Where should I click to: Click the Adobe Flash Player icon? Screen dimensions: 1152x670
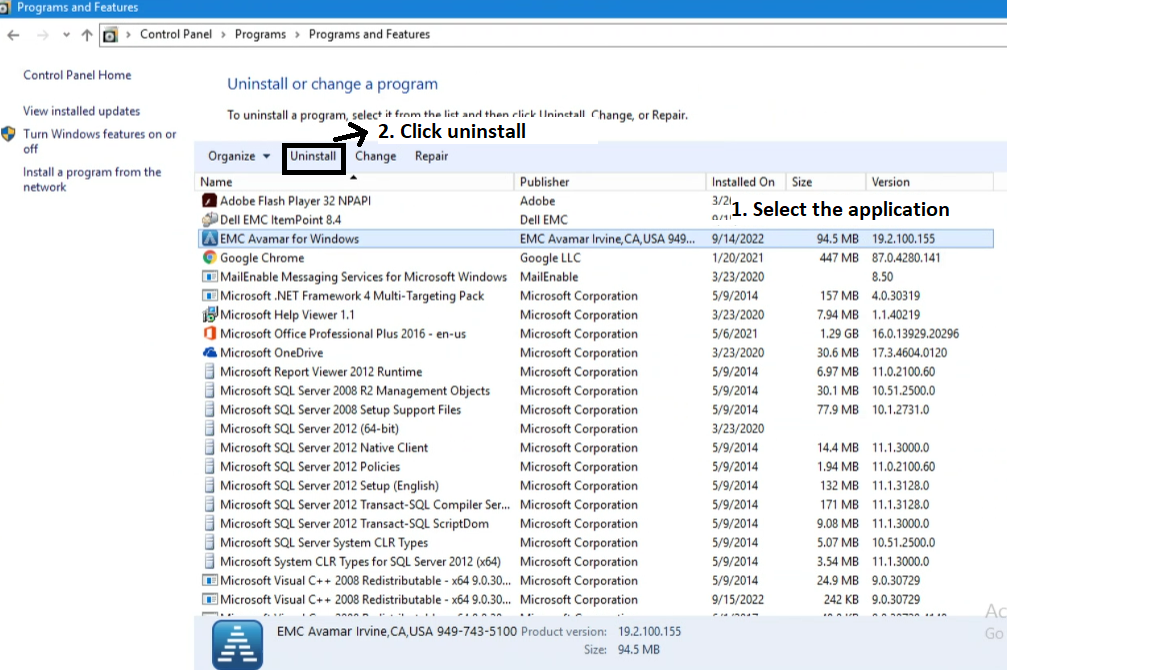(x=209, y=200)
